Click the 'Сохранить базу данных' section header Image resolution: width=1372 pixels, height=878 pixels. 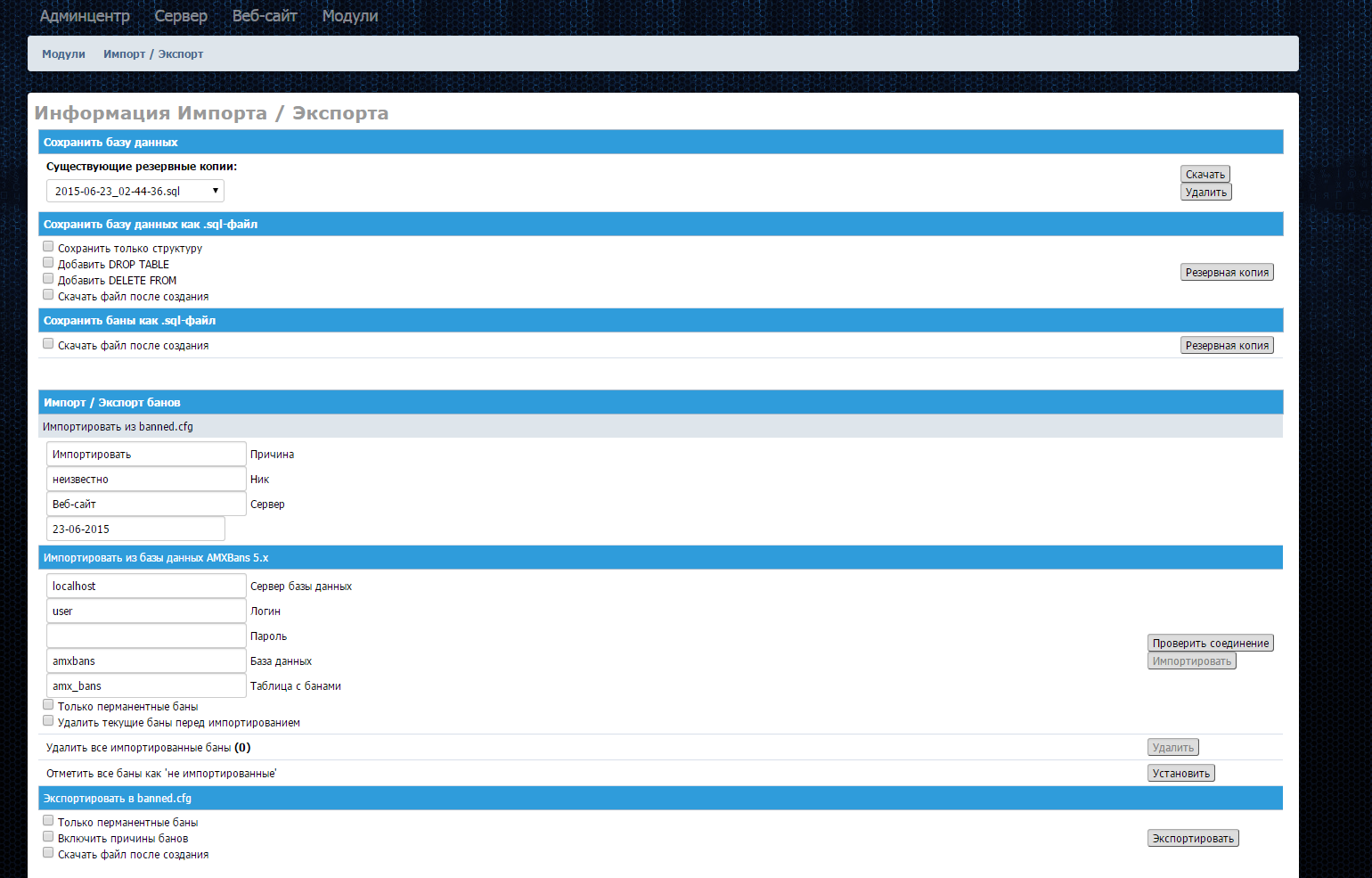pyautogui.click(x=660, y=142)
